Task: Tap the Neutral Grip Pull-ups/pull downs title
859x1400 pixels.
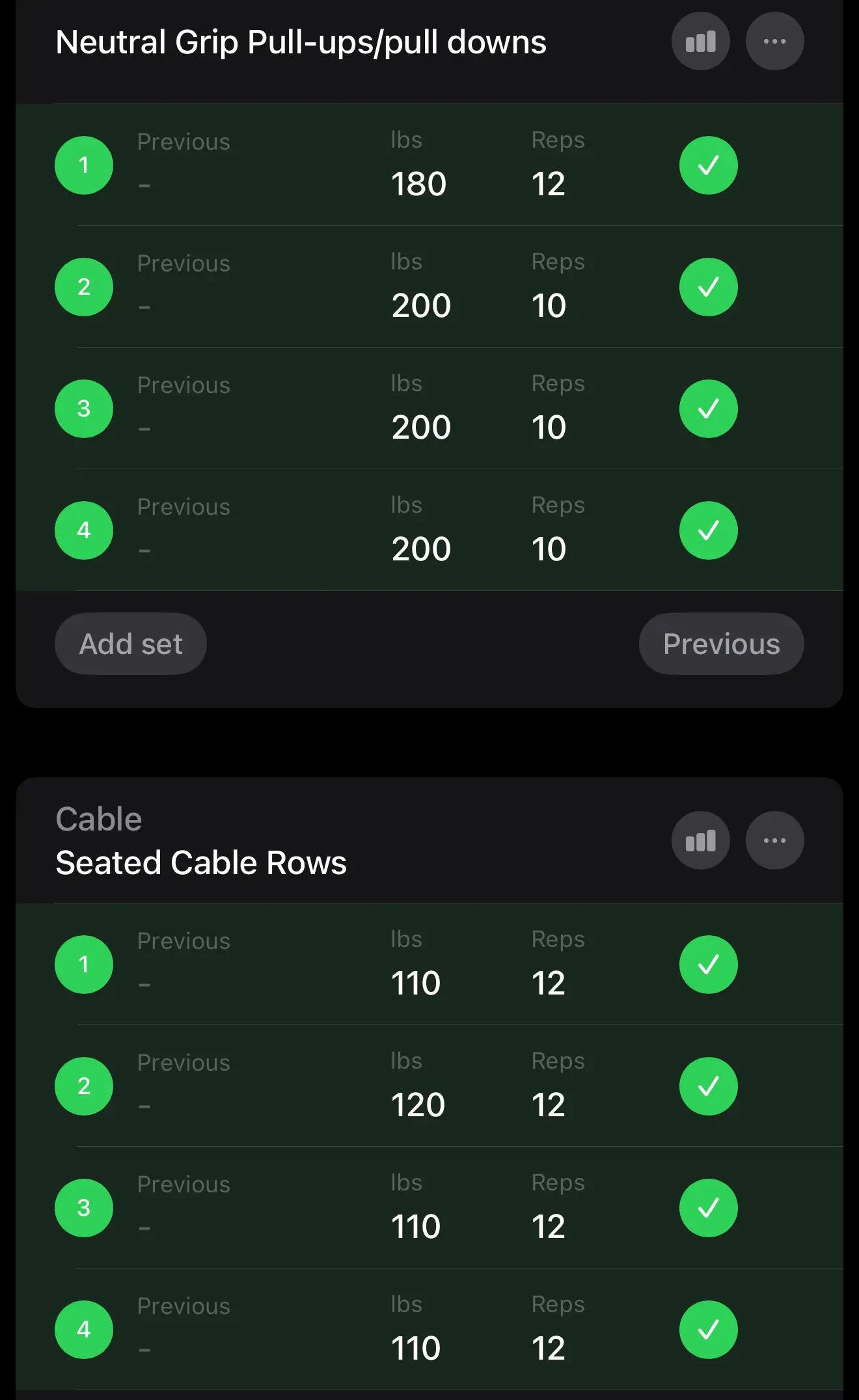Action: (301, 42)
